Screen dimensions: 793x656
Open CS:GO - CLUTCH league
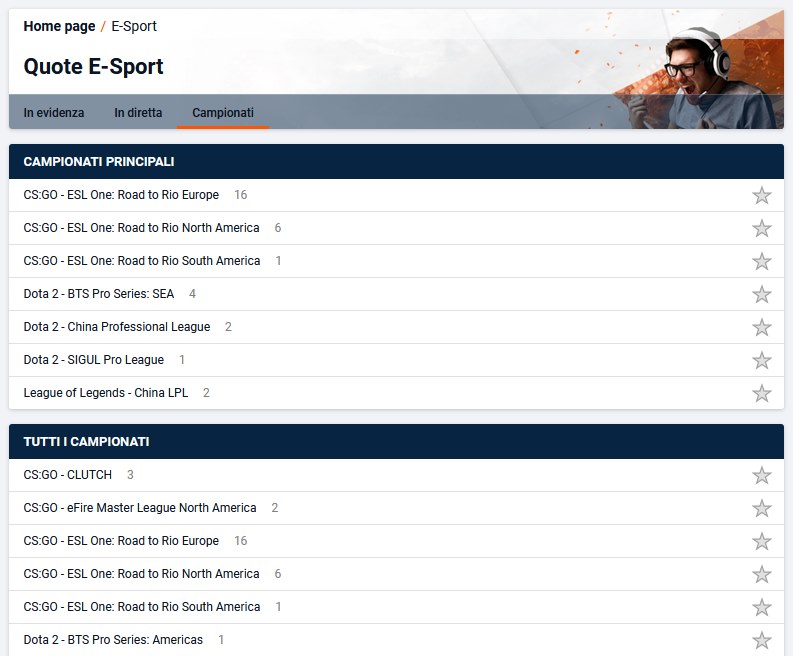tap(67, 474)
